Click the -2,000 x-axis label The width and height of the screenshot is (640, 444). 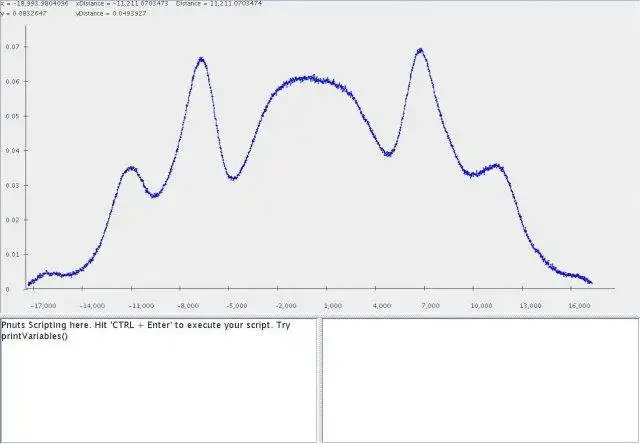click(286, 306)
